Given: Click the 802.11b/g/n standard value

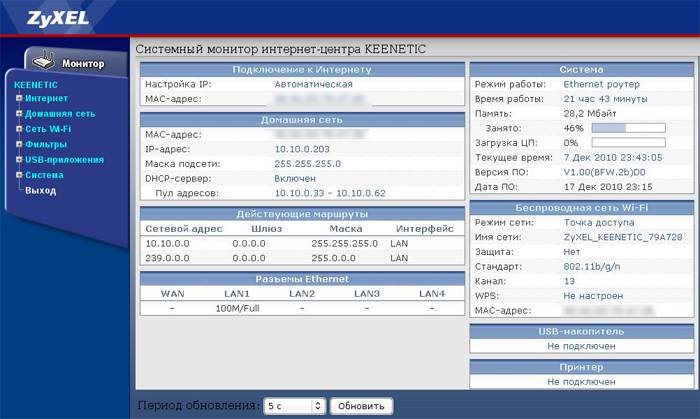Looking at the screenshot, I should 592,267.
